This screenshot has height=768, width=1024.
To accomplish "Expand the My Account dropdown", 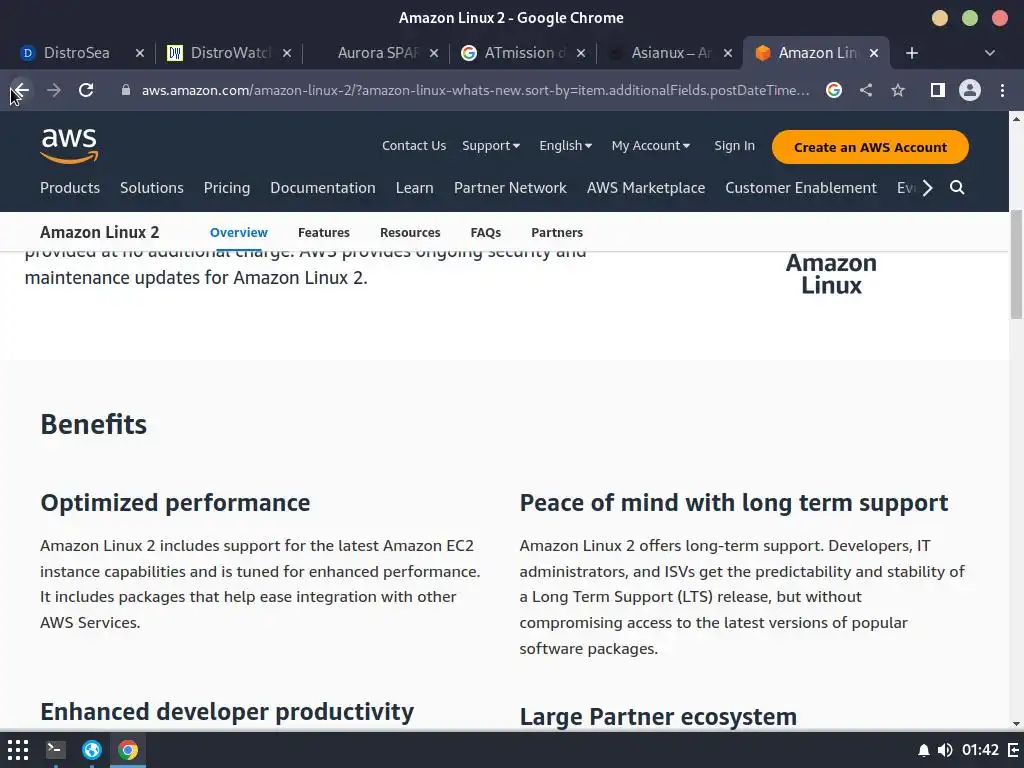I will [650, 146].
